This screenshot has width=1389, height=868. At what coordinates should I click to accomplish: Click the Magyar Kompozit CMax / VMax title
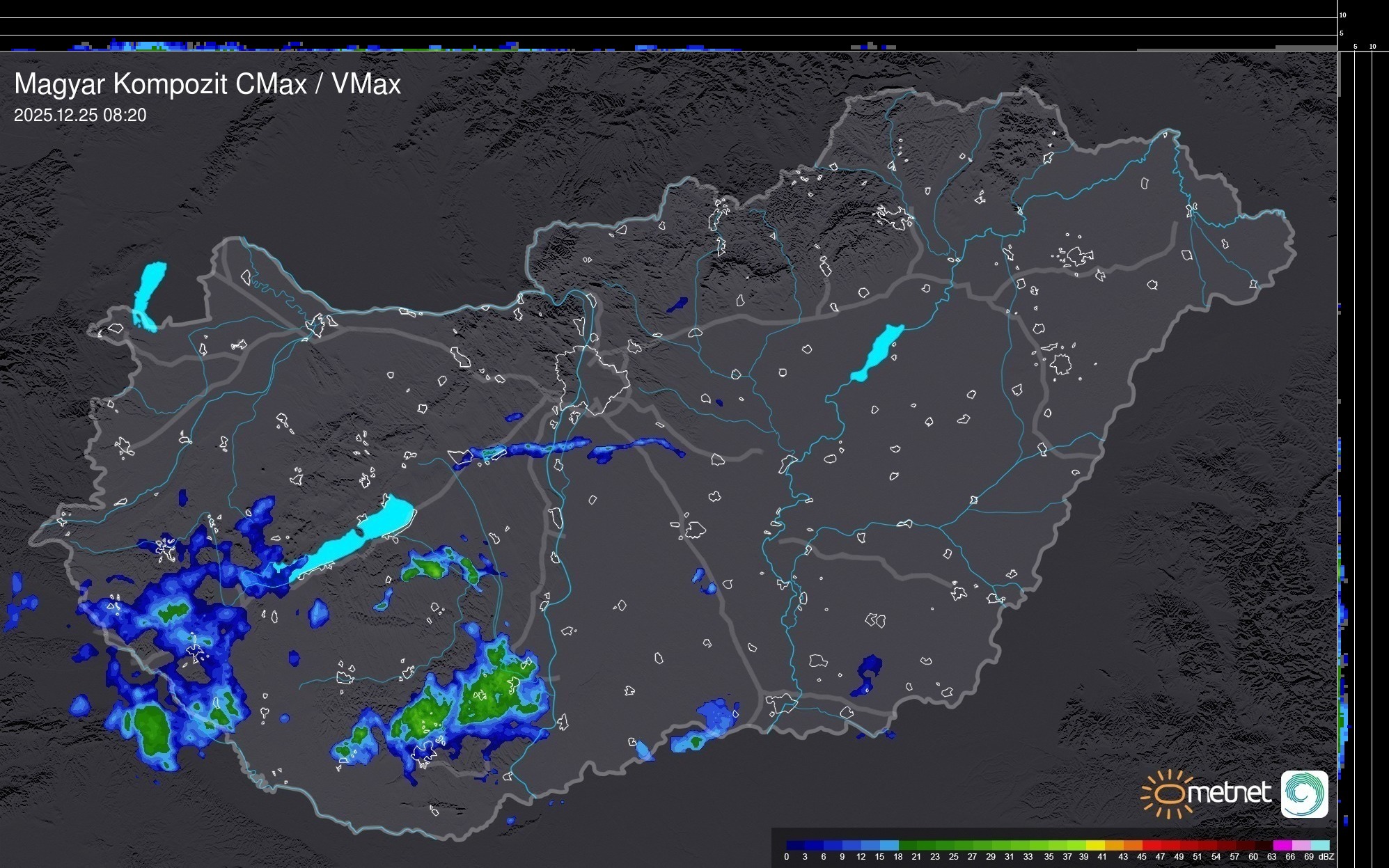[x=207, y=84]
